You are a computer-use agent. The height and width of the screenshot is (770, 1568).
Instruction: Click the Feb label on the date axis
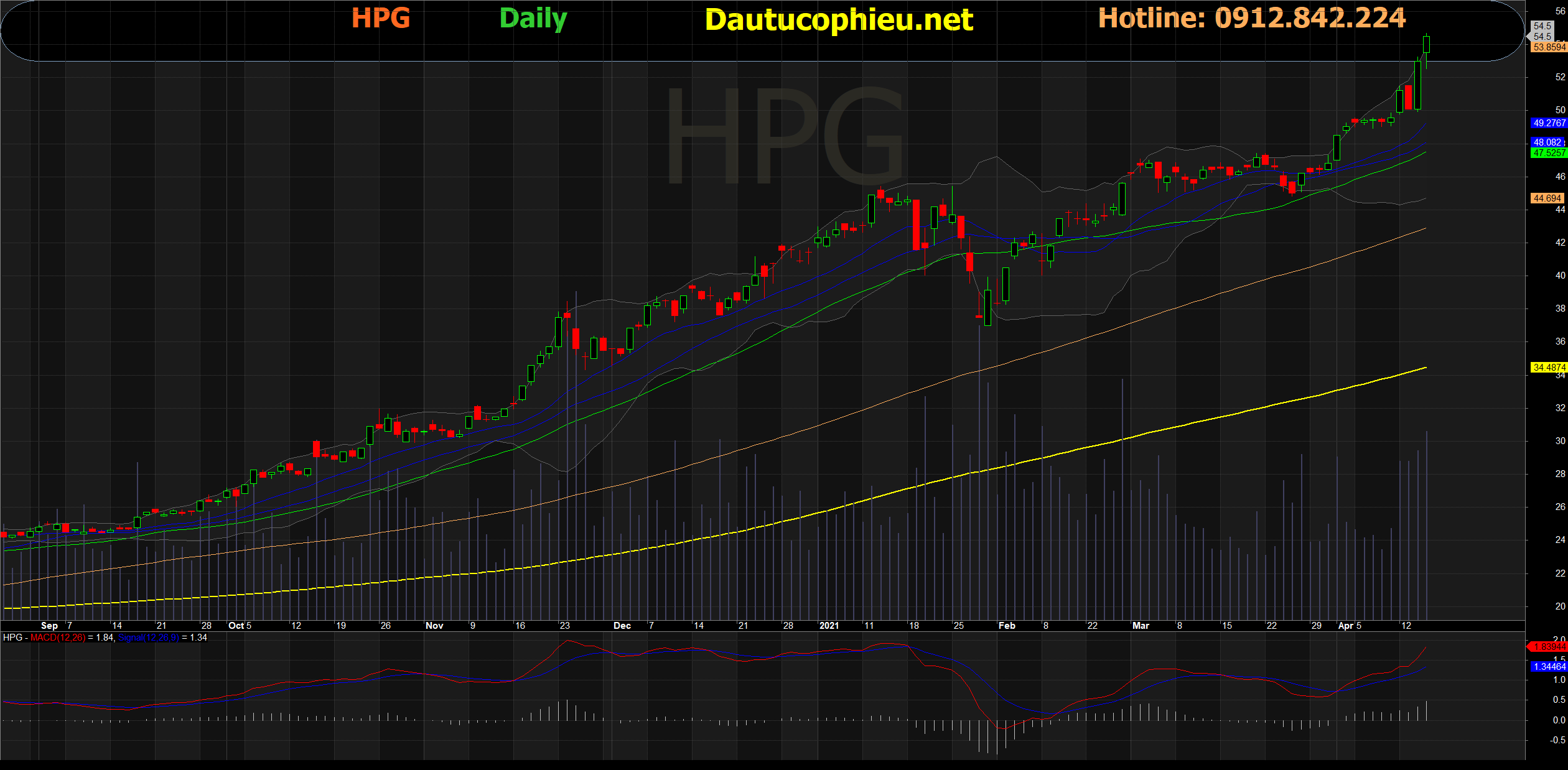tap(1007, 626)
